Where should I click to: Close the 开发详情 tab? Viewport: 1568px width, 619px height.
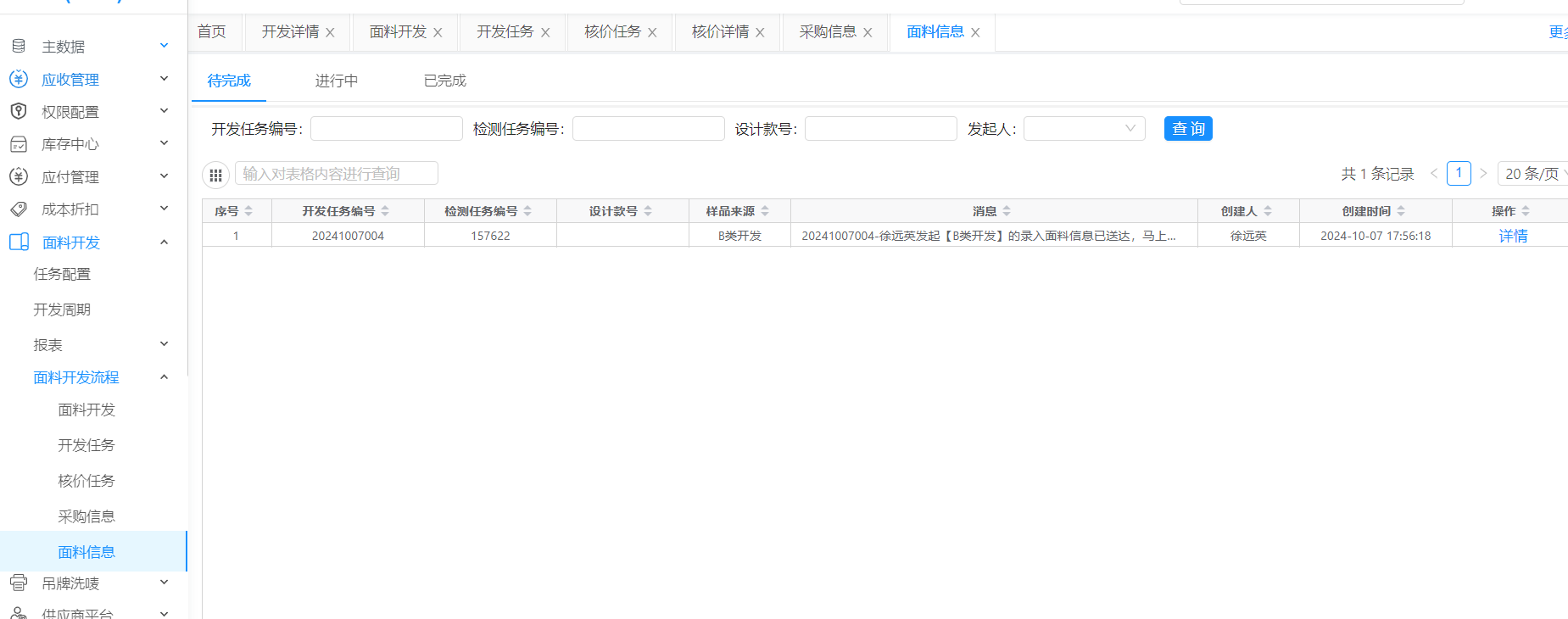[330, 32]
